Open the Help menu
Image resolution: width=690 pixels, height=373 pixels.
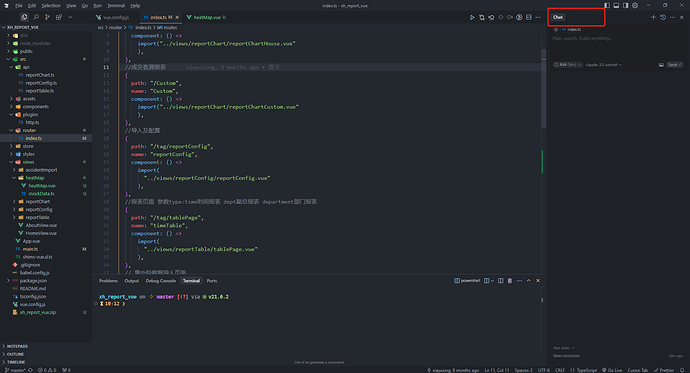(135, 5)
